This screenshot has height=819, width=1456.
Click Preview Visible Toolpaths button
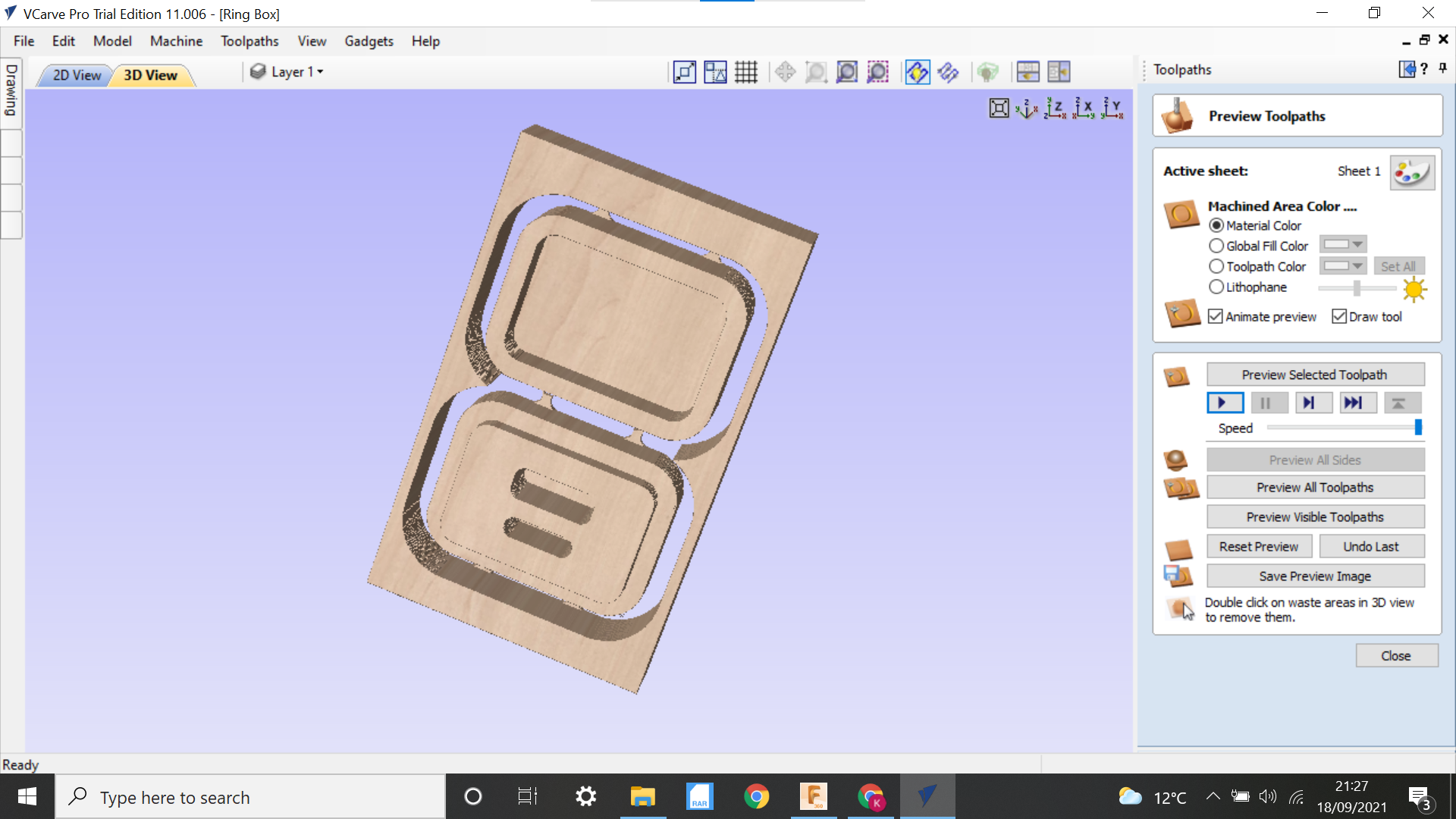point(1315,517)
